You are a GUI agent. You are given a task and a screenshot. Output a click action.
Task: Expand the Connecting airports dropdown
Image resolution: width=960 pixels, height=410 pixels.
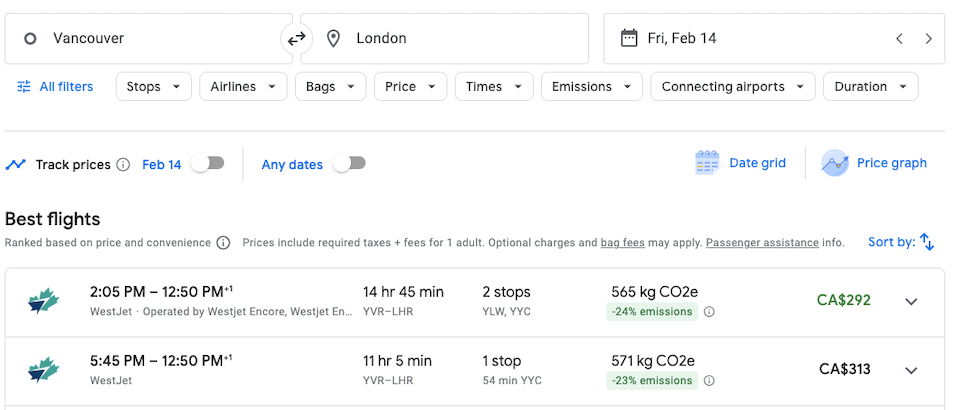pos(733,86)
